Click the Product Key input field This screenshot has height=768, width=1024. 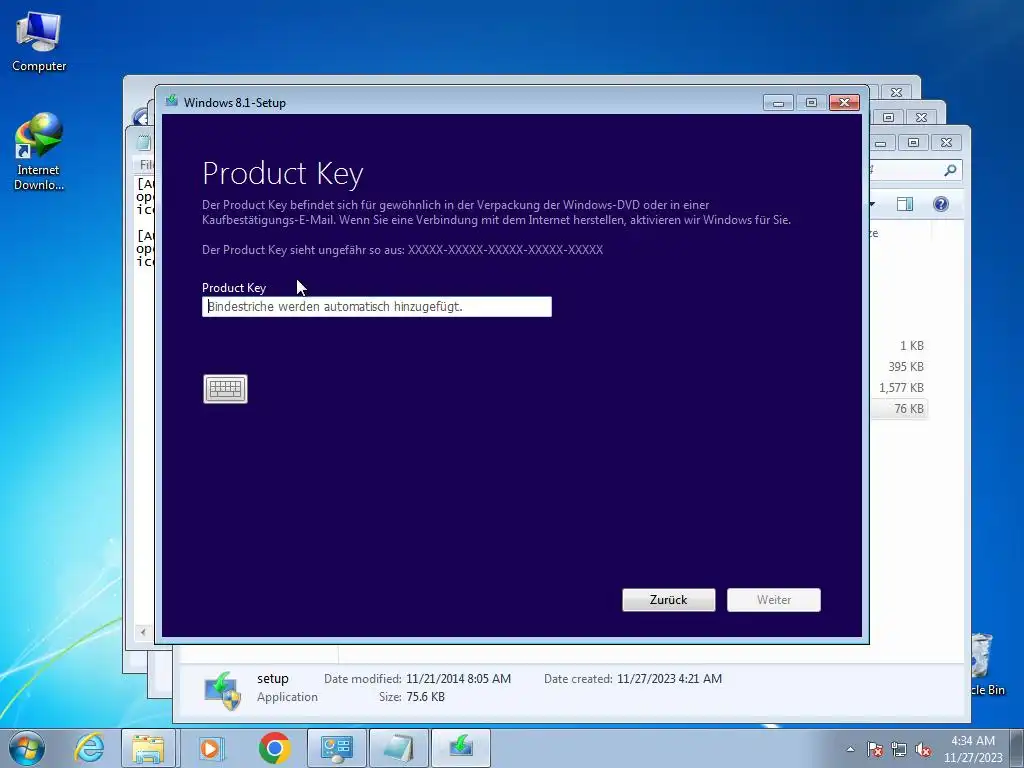pyautogui.click(x=377, y=307)
